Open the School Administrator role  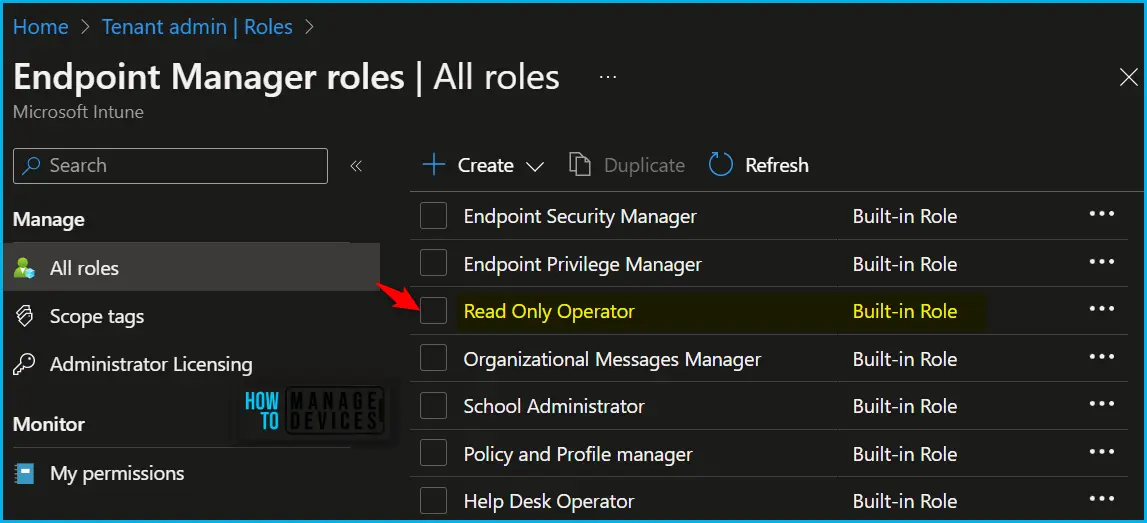[x=554, y=406]
